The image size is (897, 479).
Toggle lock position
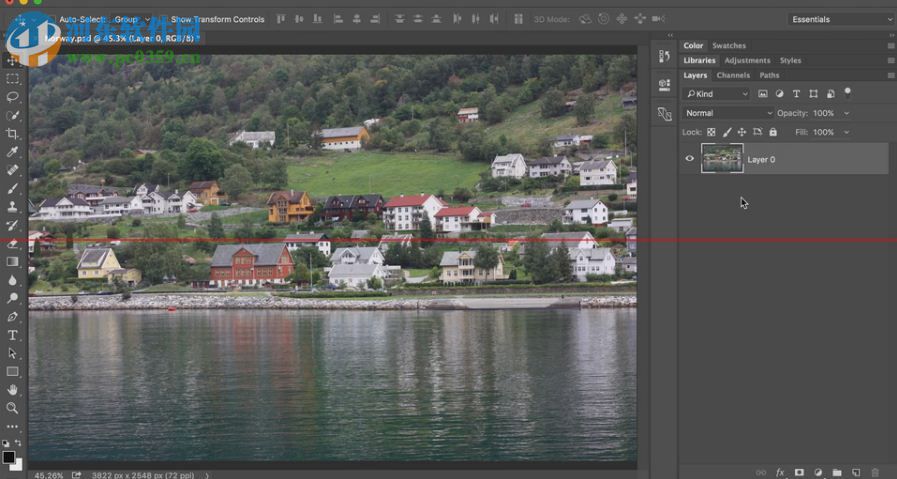pos(742,132)
